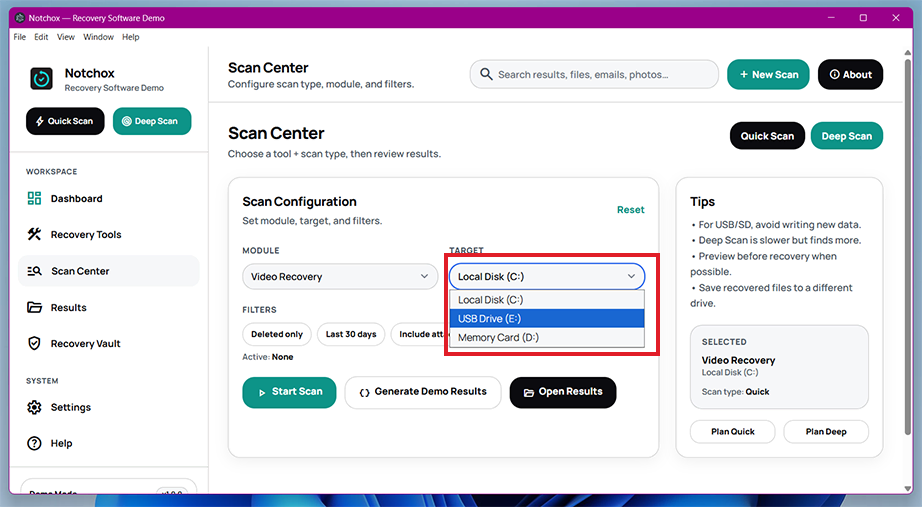Click the Plan Deep button
The width and height of the screenshot is (922, 507).
point(826,432)
